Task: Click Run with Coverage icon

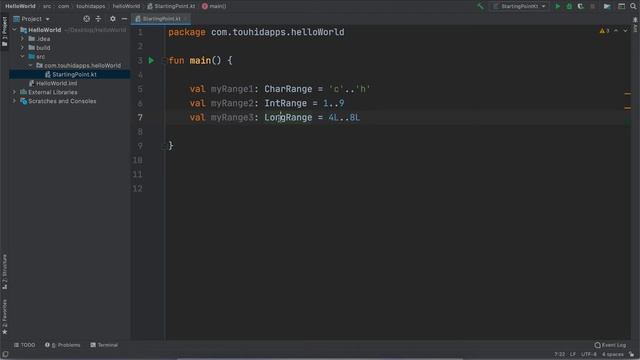Action: tap(580, 6)
